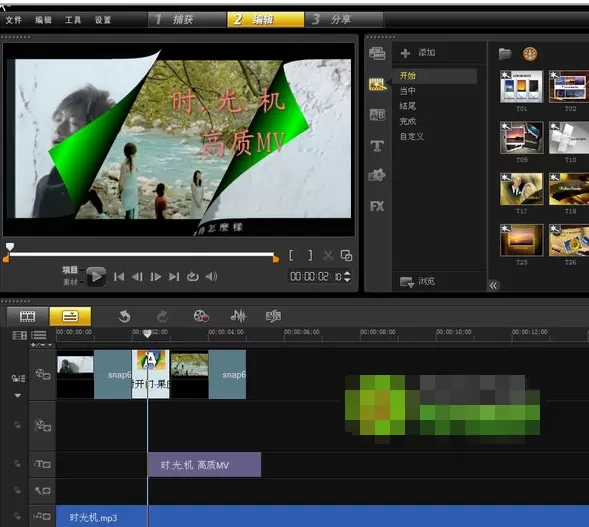Switch to Timeline view
Screen dimensions: 589x527
[70, 316]
